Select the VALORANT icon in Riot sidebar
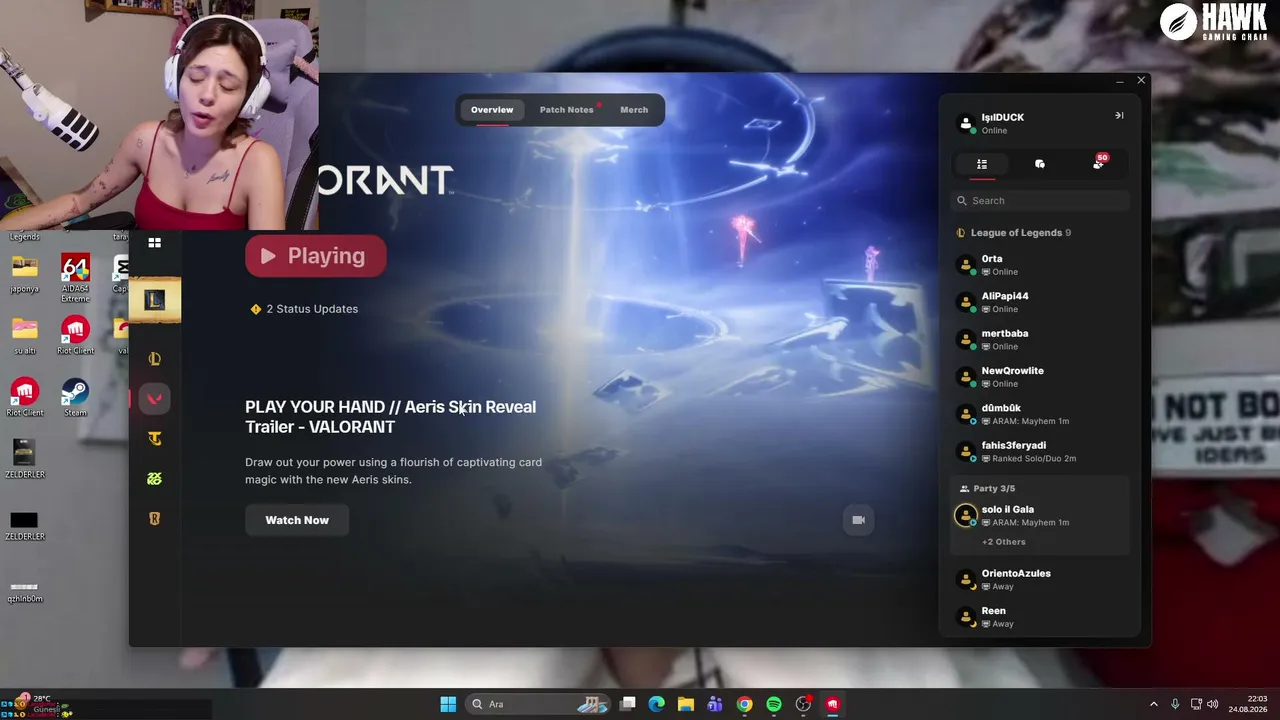The width and height of the screenshot is (1280, 720). 155,399
